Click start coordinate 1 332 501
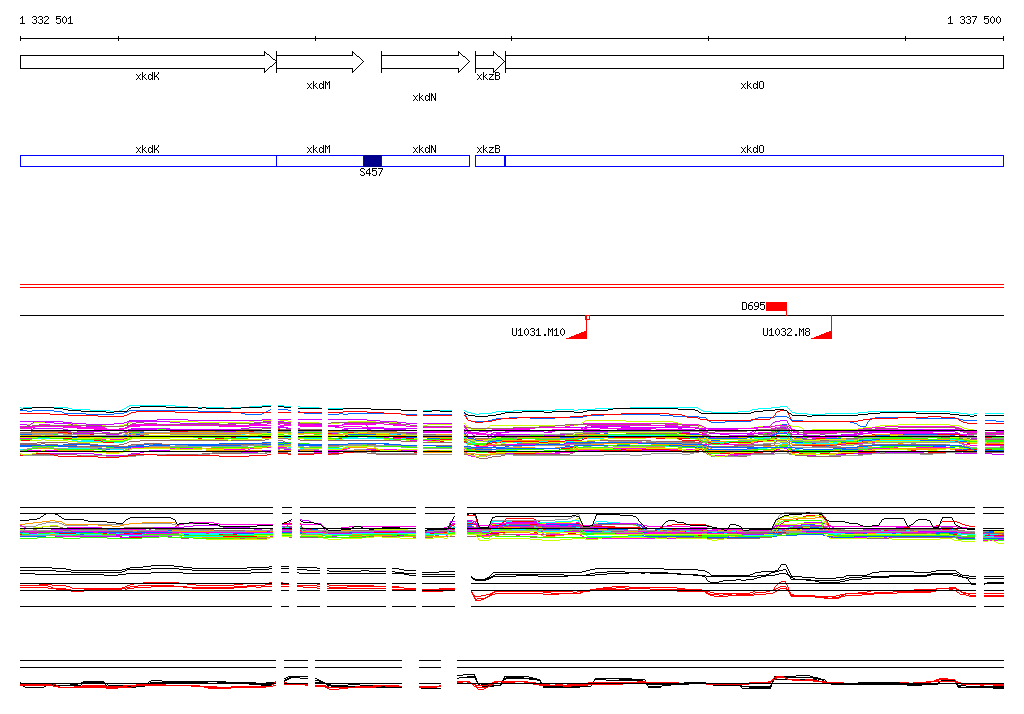Viewport: 1024px width, 714px height. coord(46,20)
